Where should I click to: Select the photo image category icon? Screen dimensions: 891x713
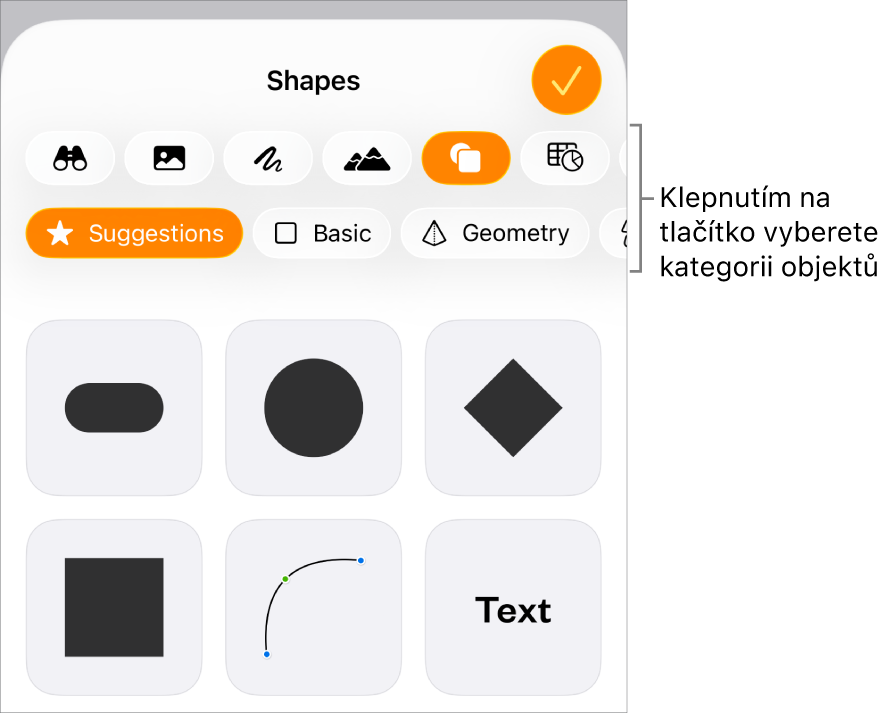(x=169, y=158)
